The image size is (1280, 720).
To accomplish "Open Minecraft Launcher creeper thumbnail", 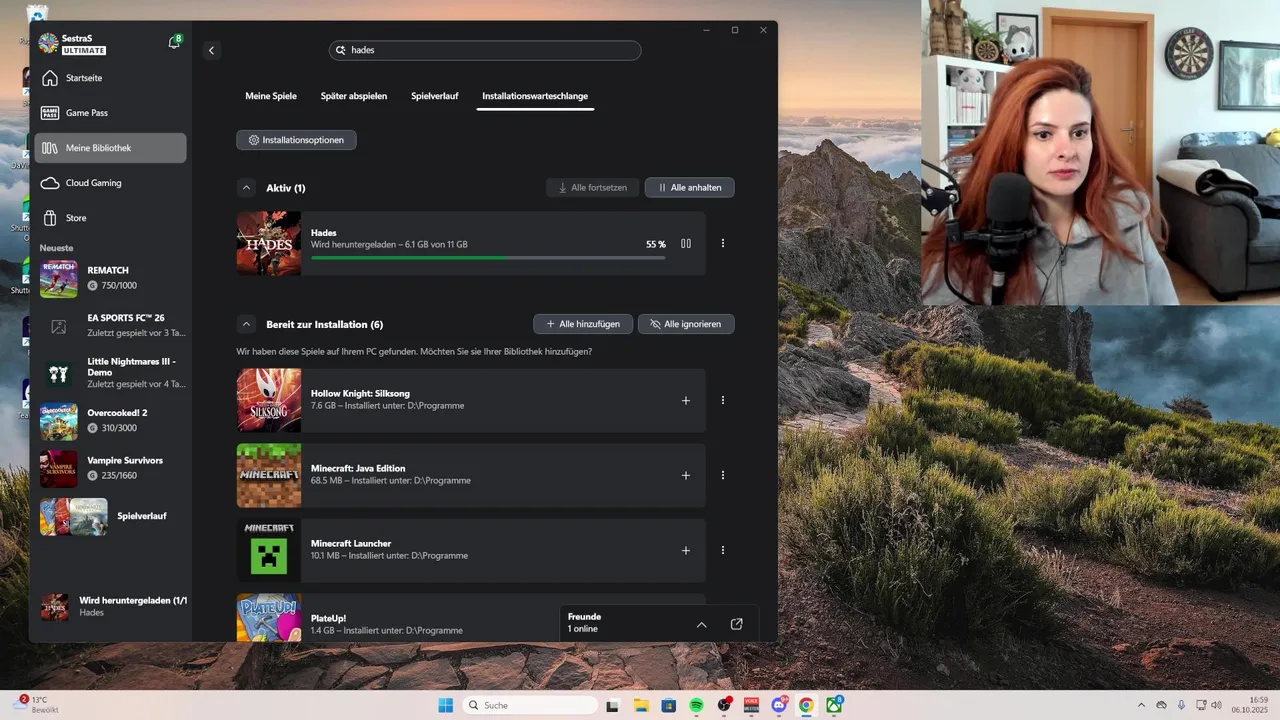I will 269,550.
